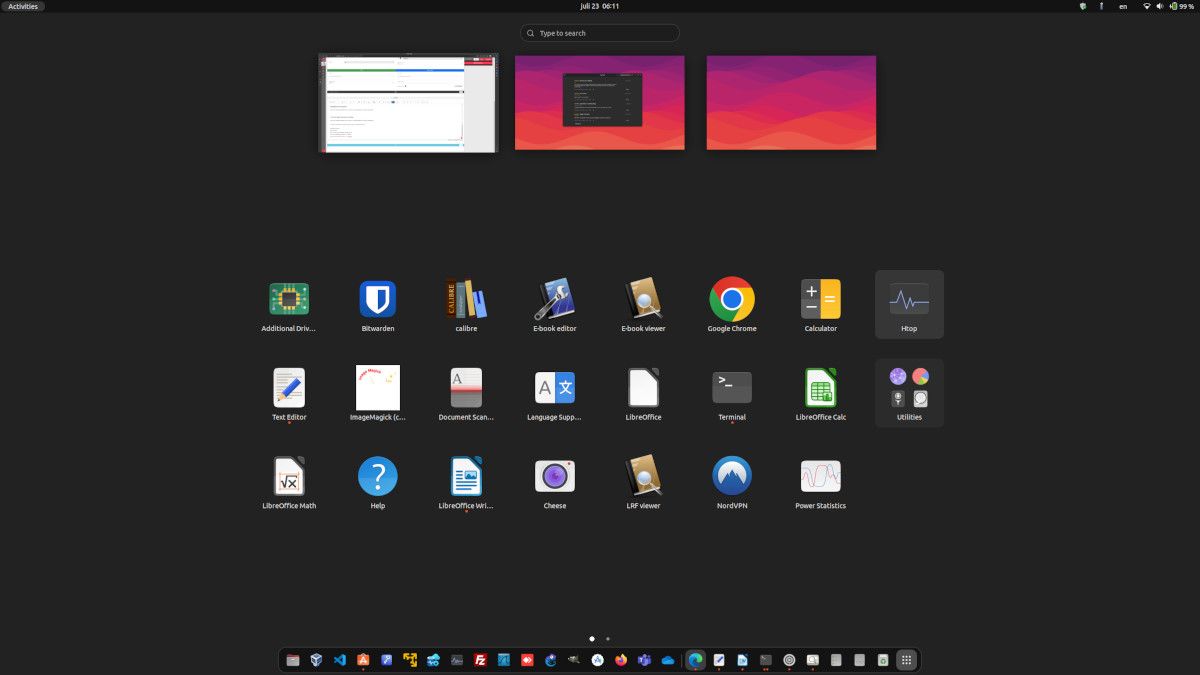Launch Google Chrome from the app grid
Viewport: 1200px width, 675px height.
[x=731, y=297]
